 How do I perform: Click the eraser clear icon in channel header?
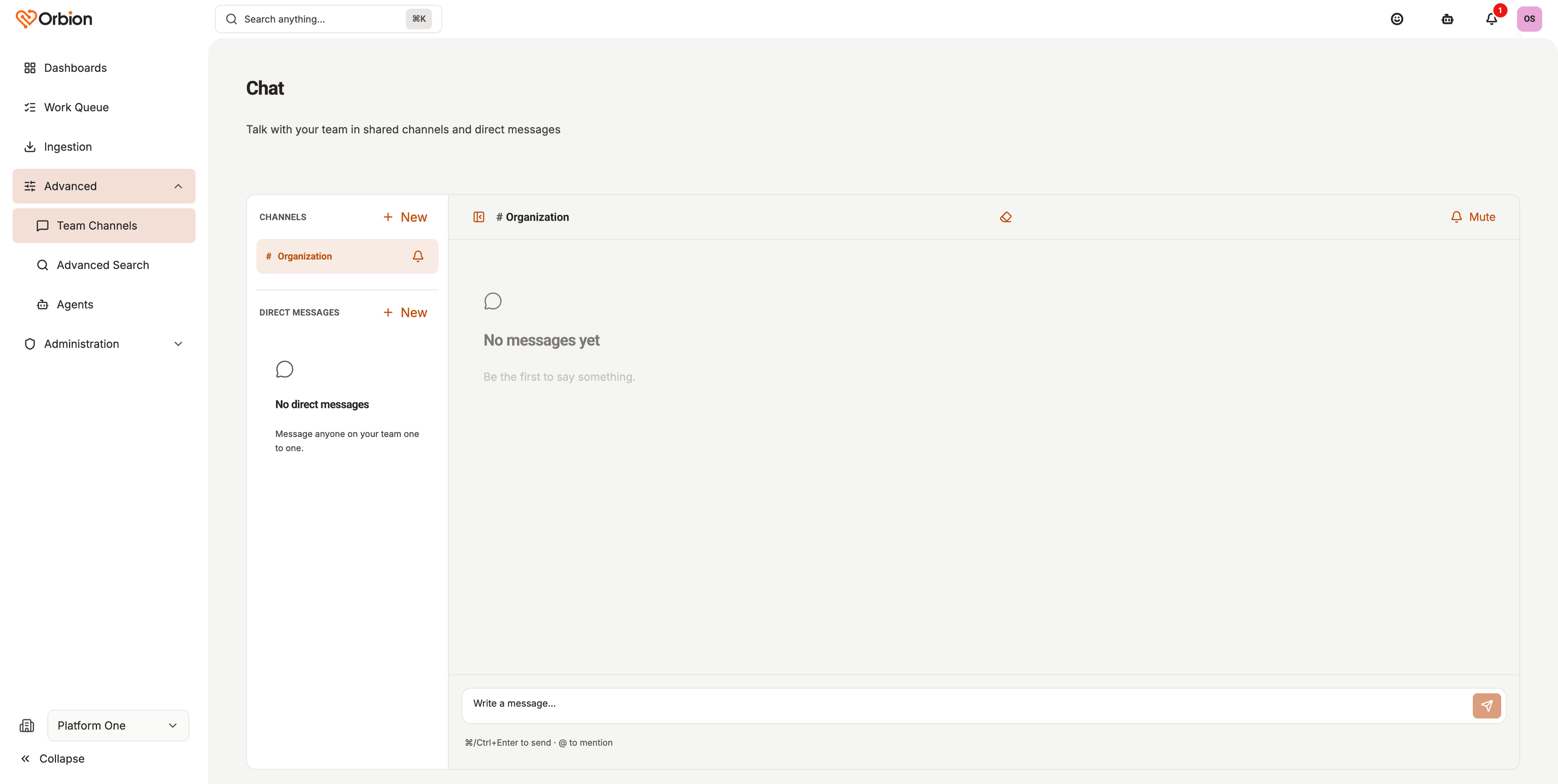point(1006,217)
